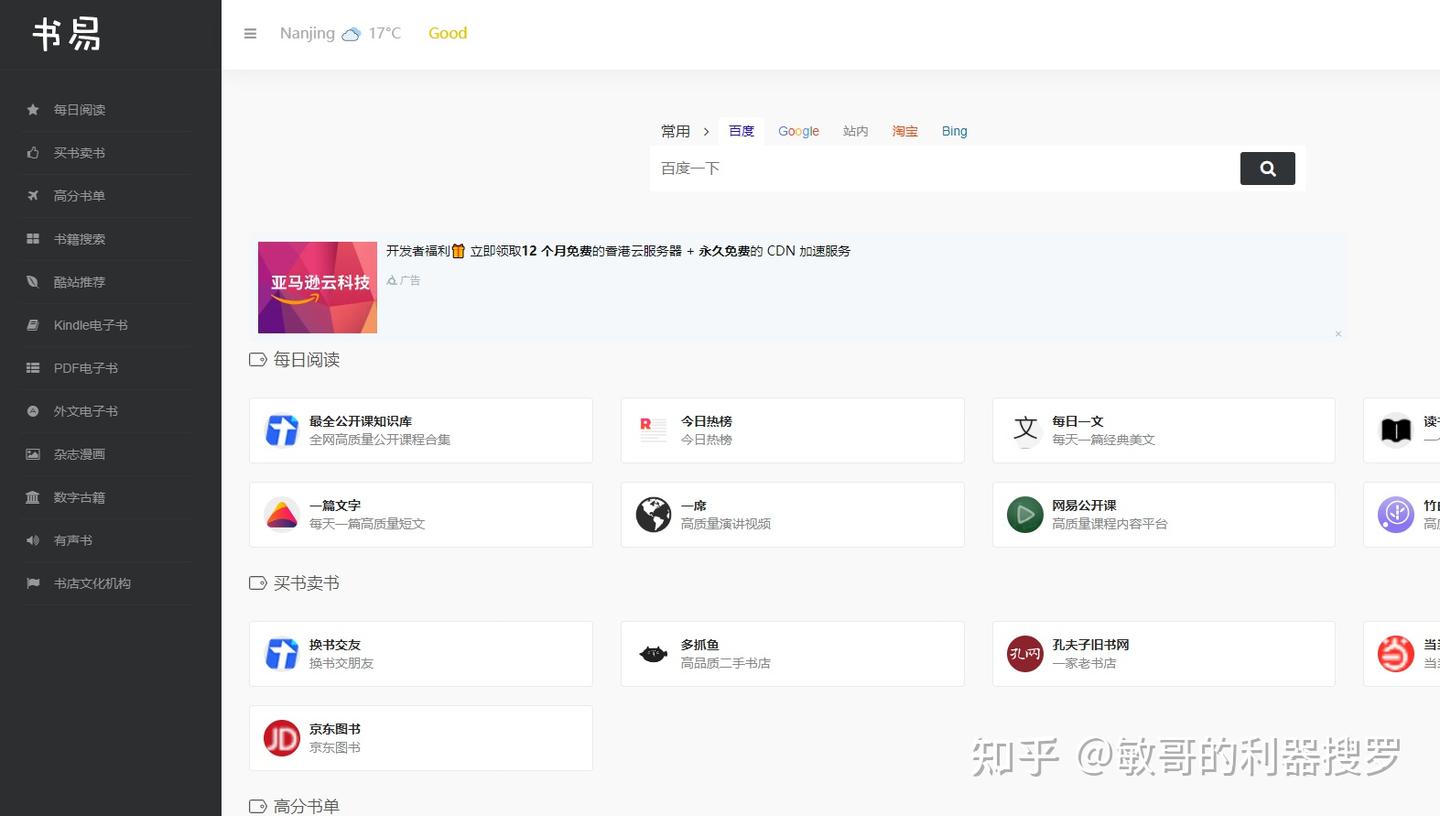1440x816 pixels.
Task: Click the speaker icon beside 有声书
Action: (x=33, y=540)
